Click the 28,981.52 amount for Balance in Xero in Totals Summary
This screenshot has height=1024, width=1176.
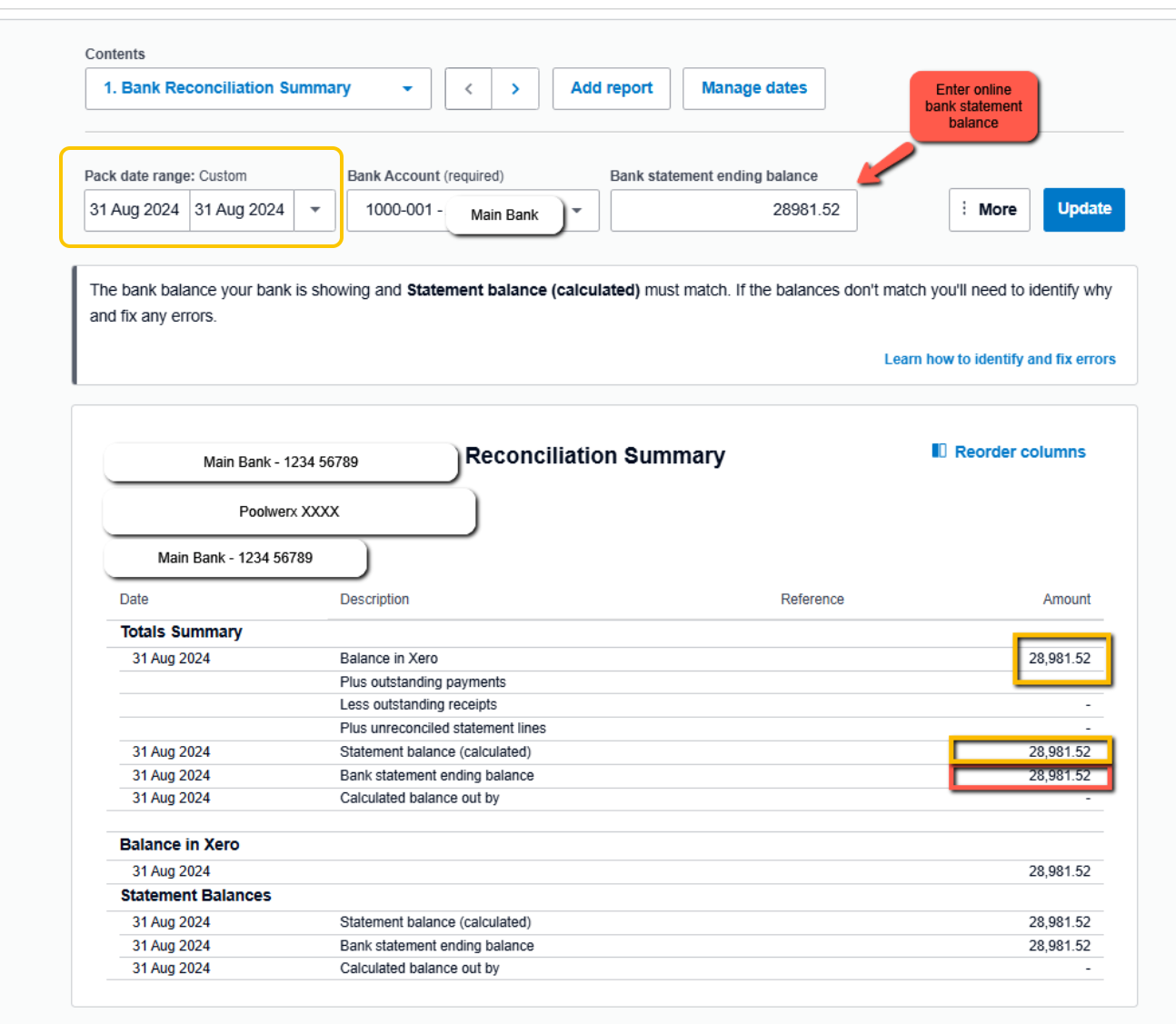coord(1060,659)
